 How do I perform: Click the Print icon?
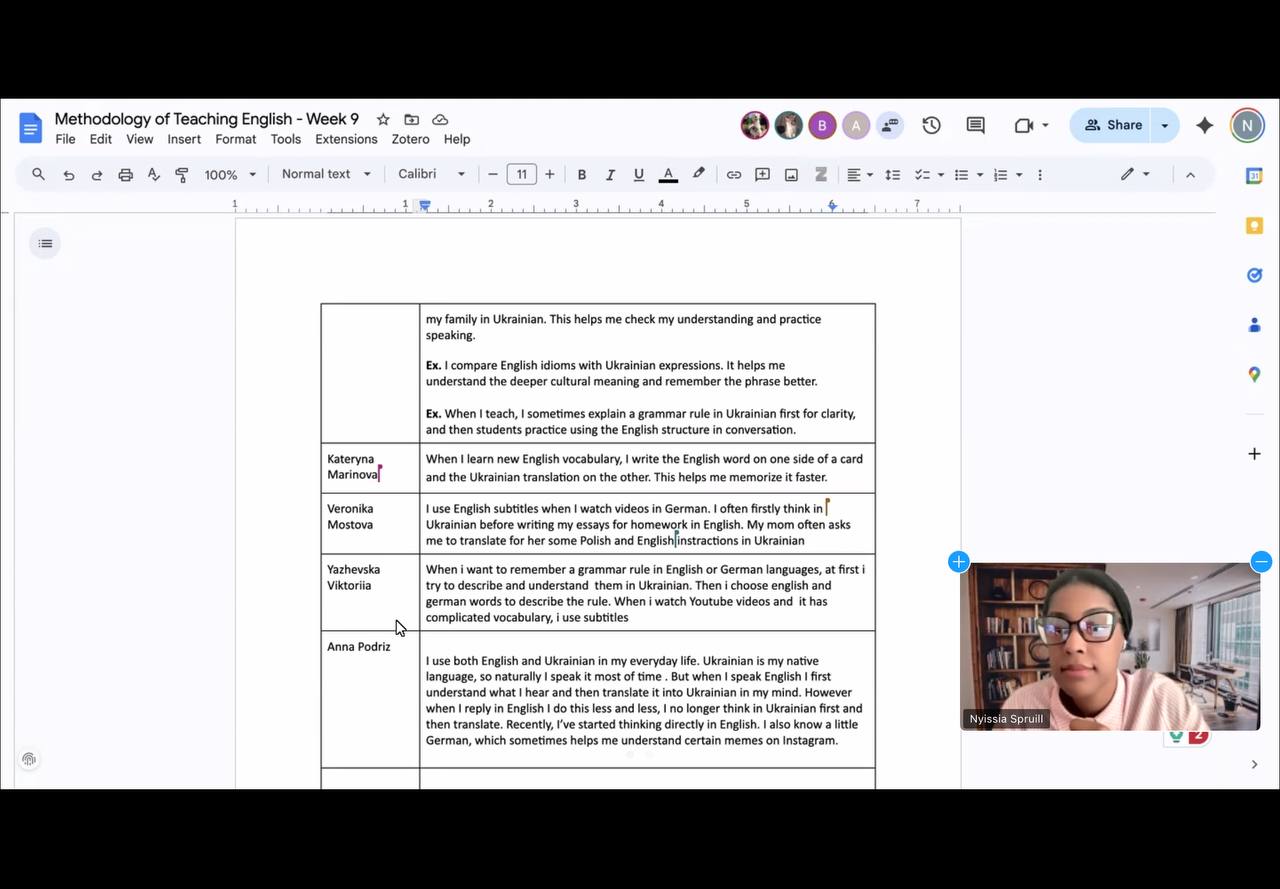[125, 175]
